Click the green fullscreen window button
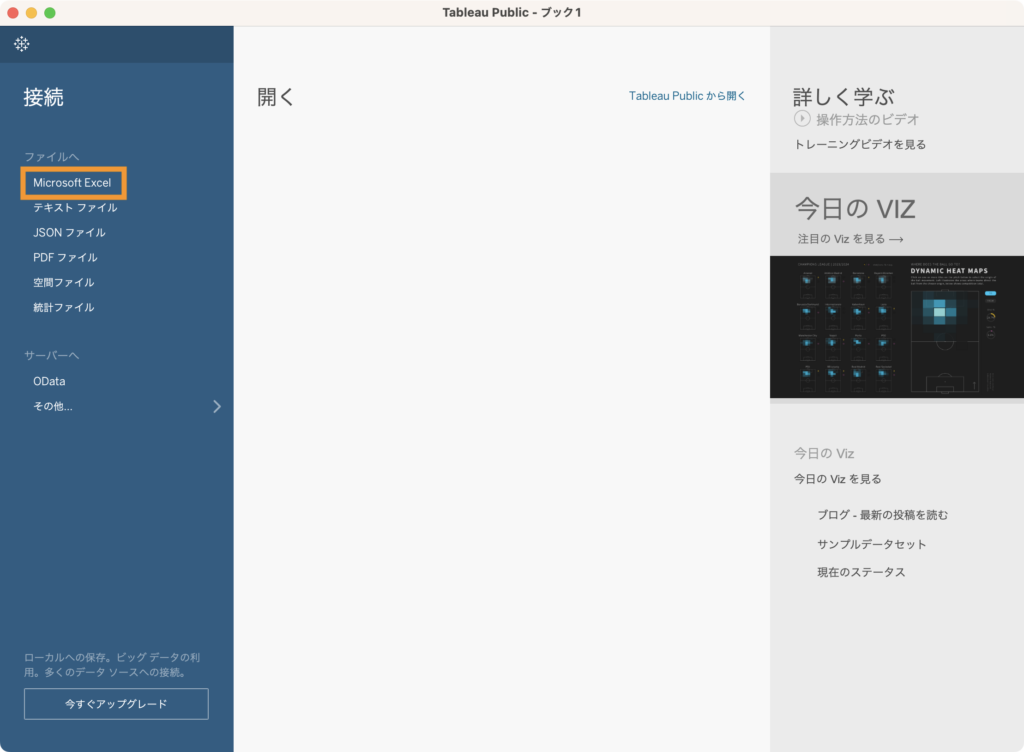 (x=50, y=12)
